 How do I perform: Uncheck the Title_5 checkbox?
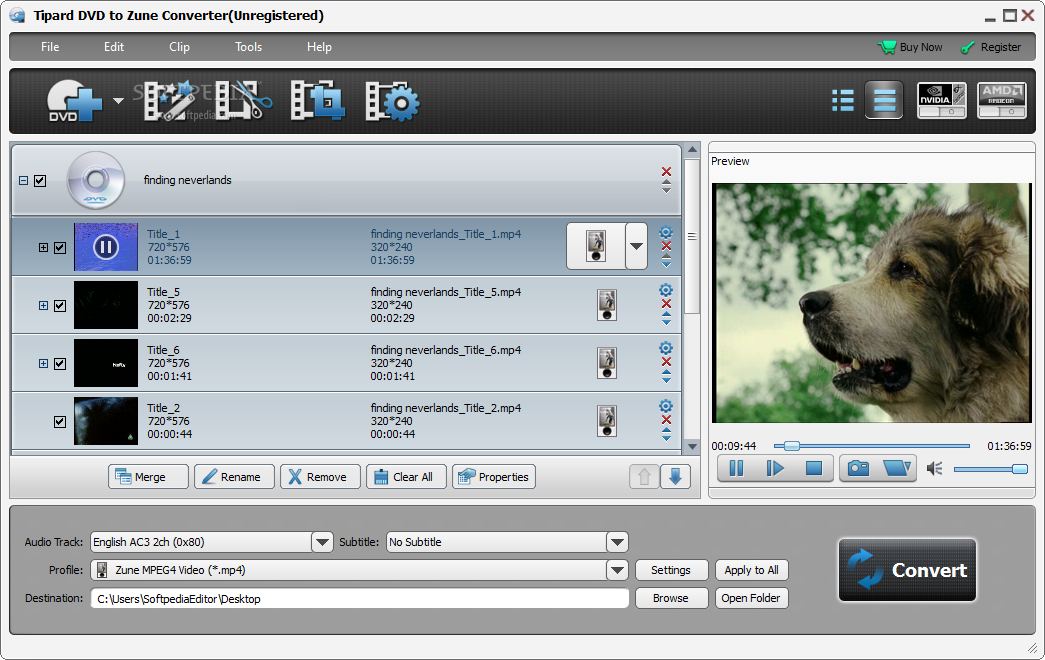(x=60, y=306)
